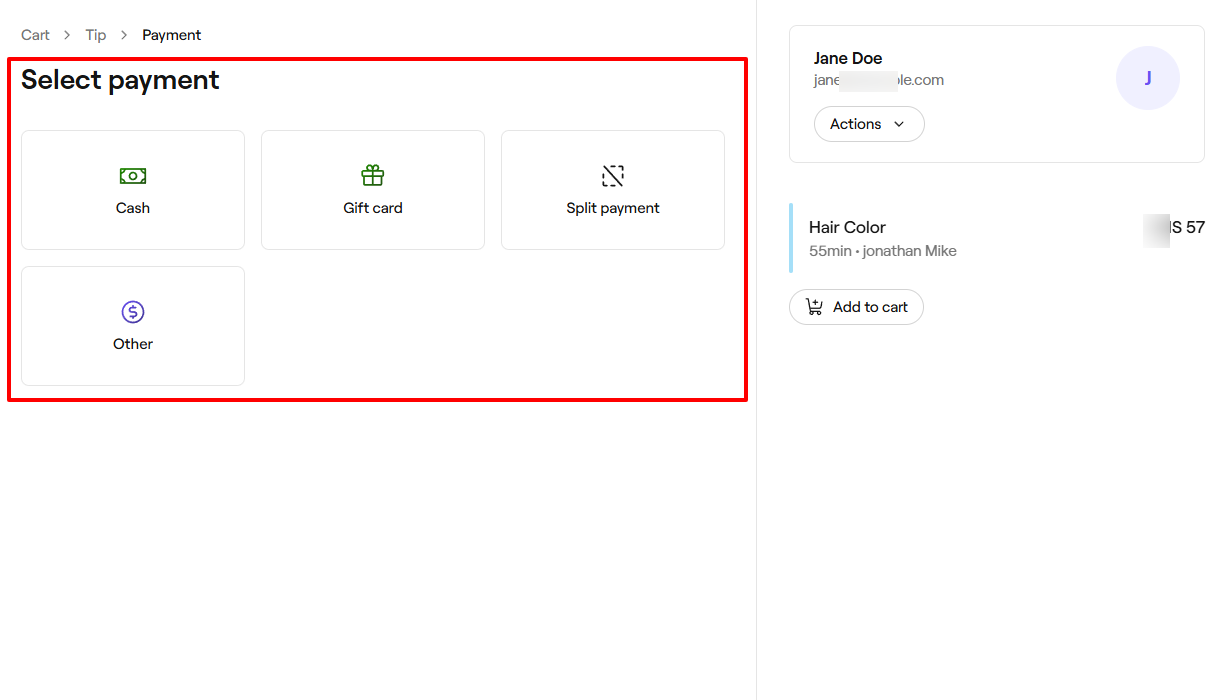The height and width of the screenshot is (700, 1212).
Task: Click the chevron arrow beside Actions
Action: click(x=898, y=124)
